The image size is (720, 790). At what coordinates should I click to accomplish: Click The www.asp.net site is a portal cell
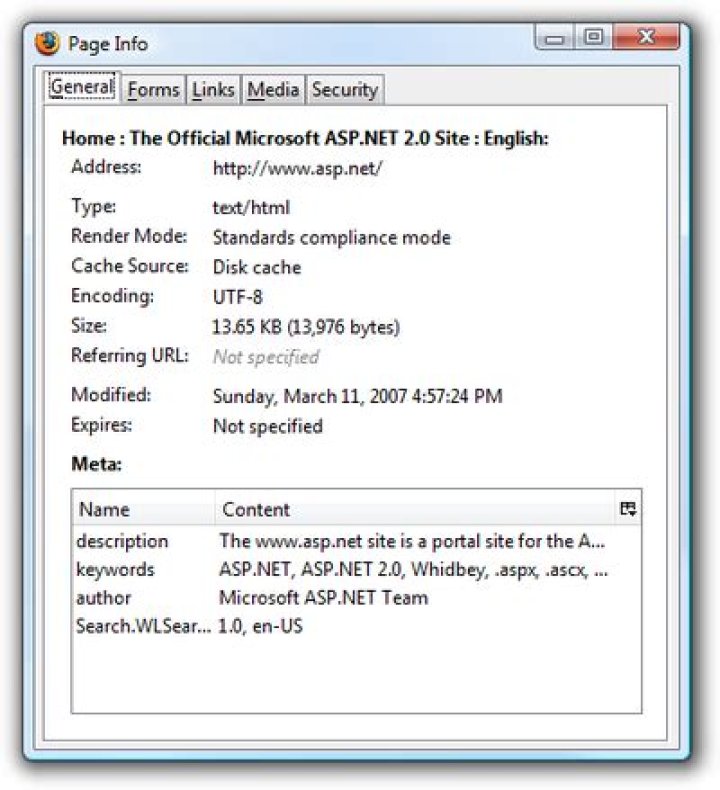(412, 541)
